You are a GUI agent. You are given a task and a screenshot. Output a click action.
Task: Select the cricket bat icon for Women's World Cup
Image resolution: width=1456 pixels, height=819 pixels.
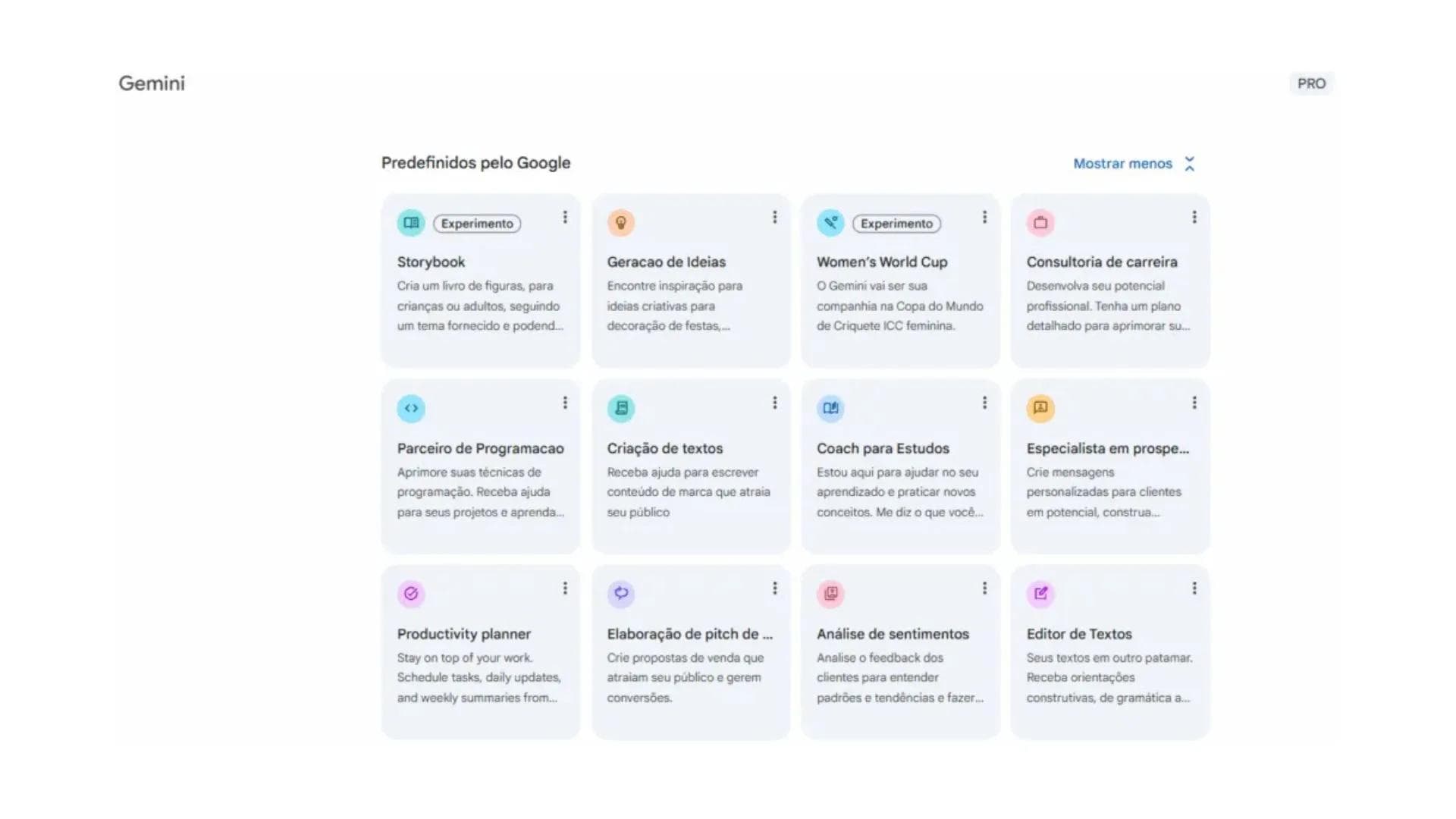830,222
